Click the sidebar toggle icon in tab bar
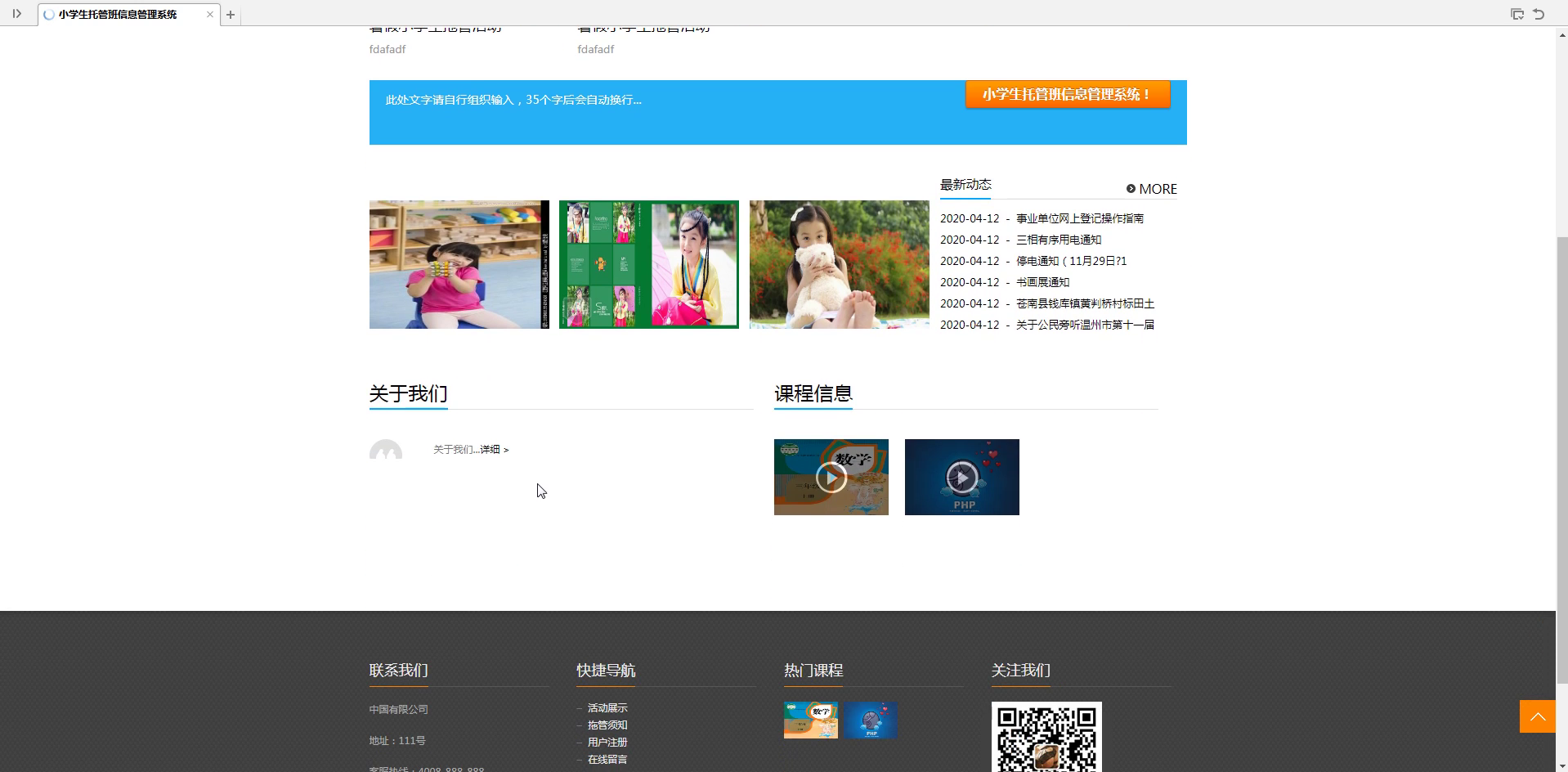 point(16,14)
